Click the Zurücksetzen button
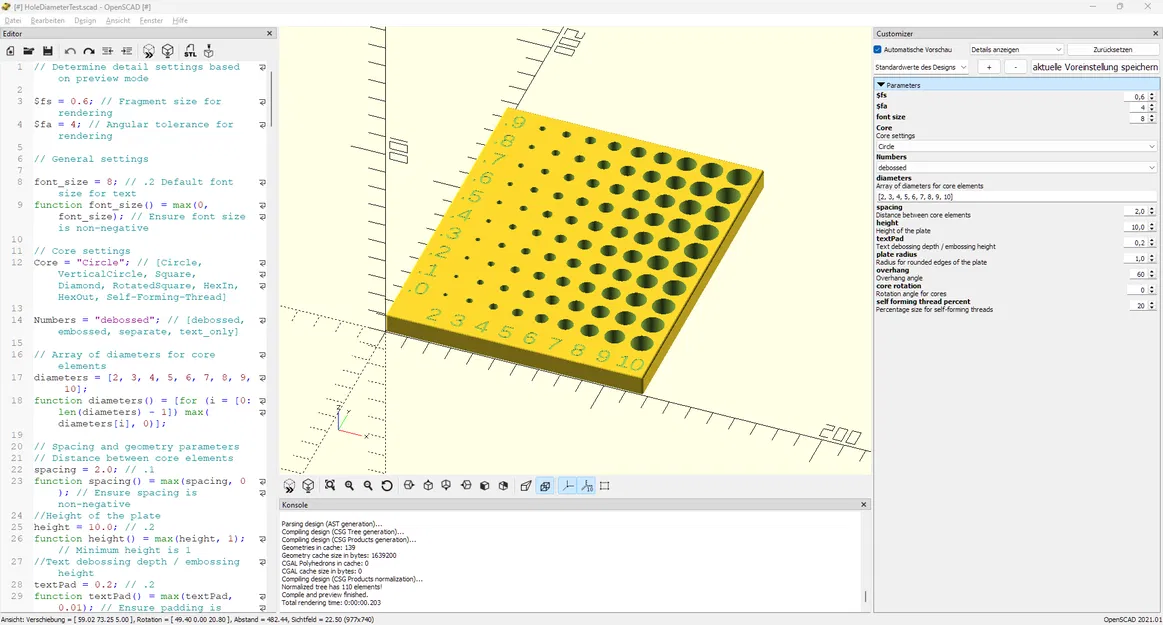The width and height of the screenshot is (1163, 625). pyautogui.click(x=1113, y=50)
